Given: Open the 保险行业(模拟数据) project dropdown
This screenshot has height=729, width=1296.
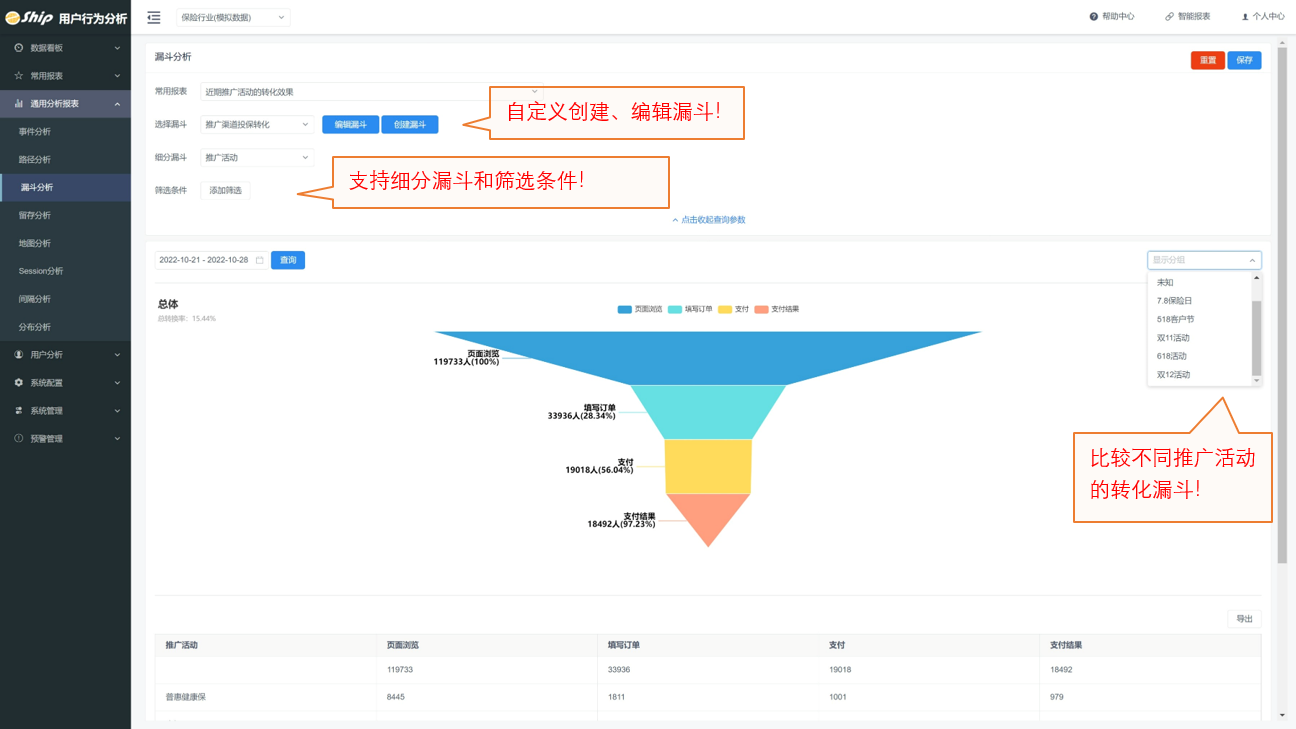Looking at the screenshot, I should coord(233,17).
